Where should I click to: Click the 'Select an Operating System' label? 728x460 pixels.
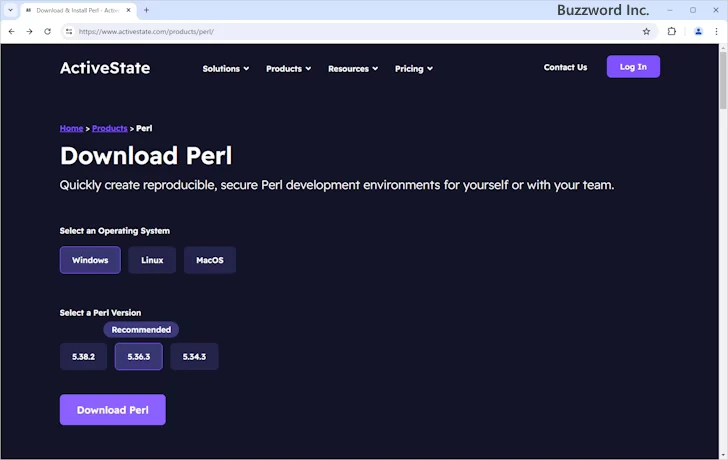point(115,231)
